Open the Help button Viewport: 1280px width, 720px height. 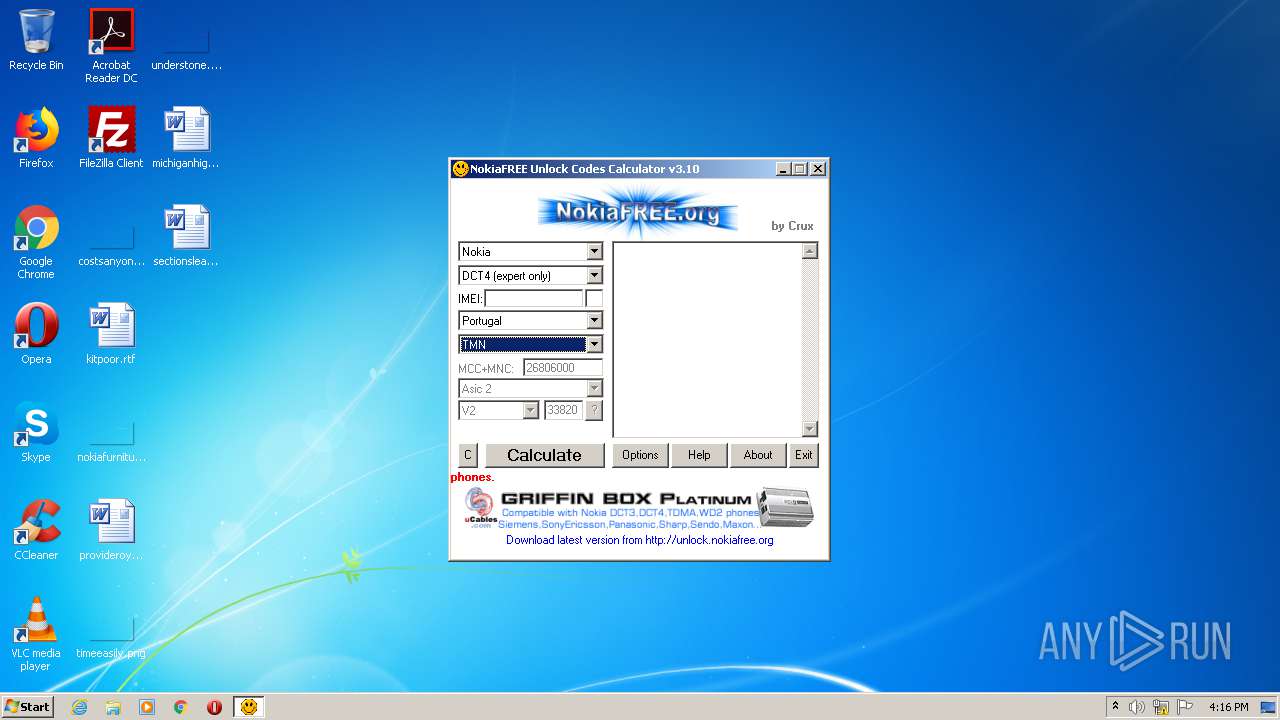[699, 455]
